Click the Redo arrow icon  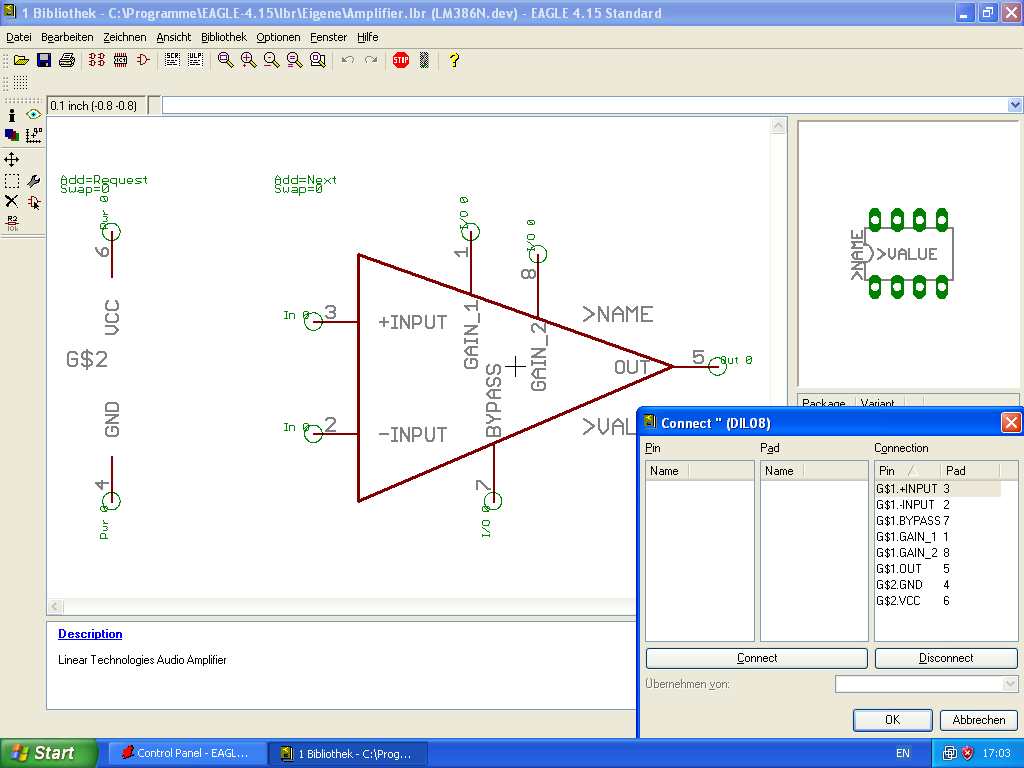tap(371, 60)
